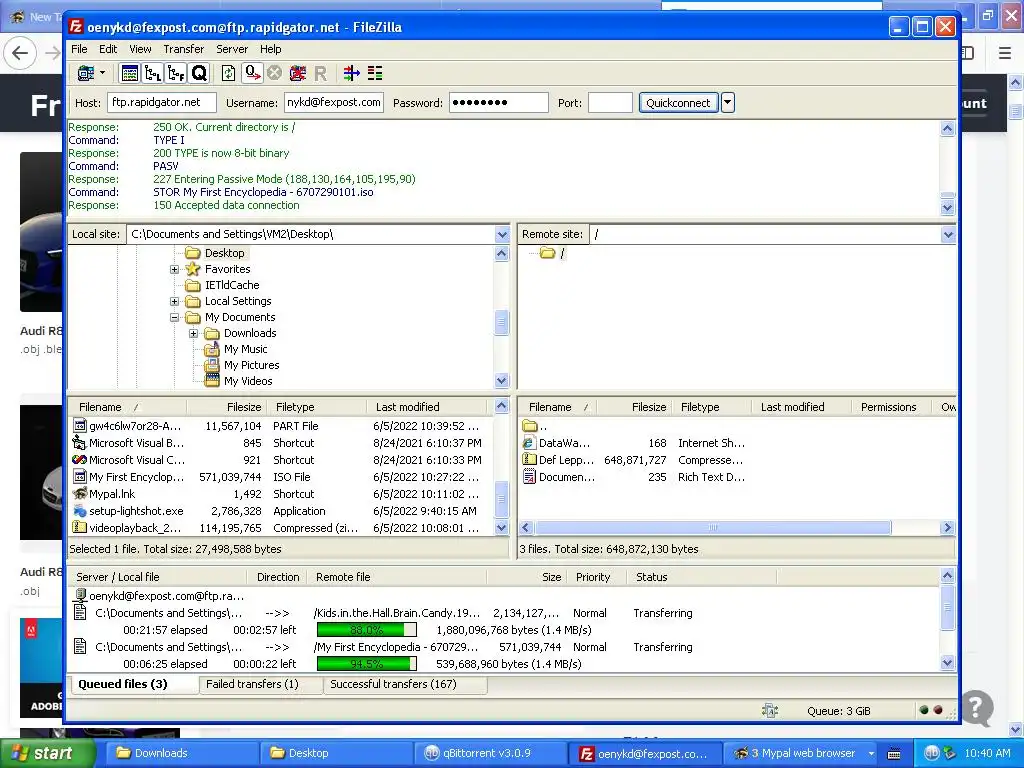This screenshot has height=768, width=1024.
Task: Open the Local site path dropdown
Action: 502,234
